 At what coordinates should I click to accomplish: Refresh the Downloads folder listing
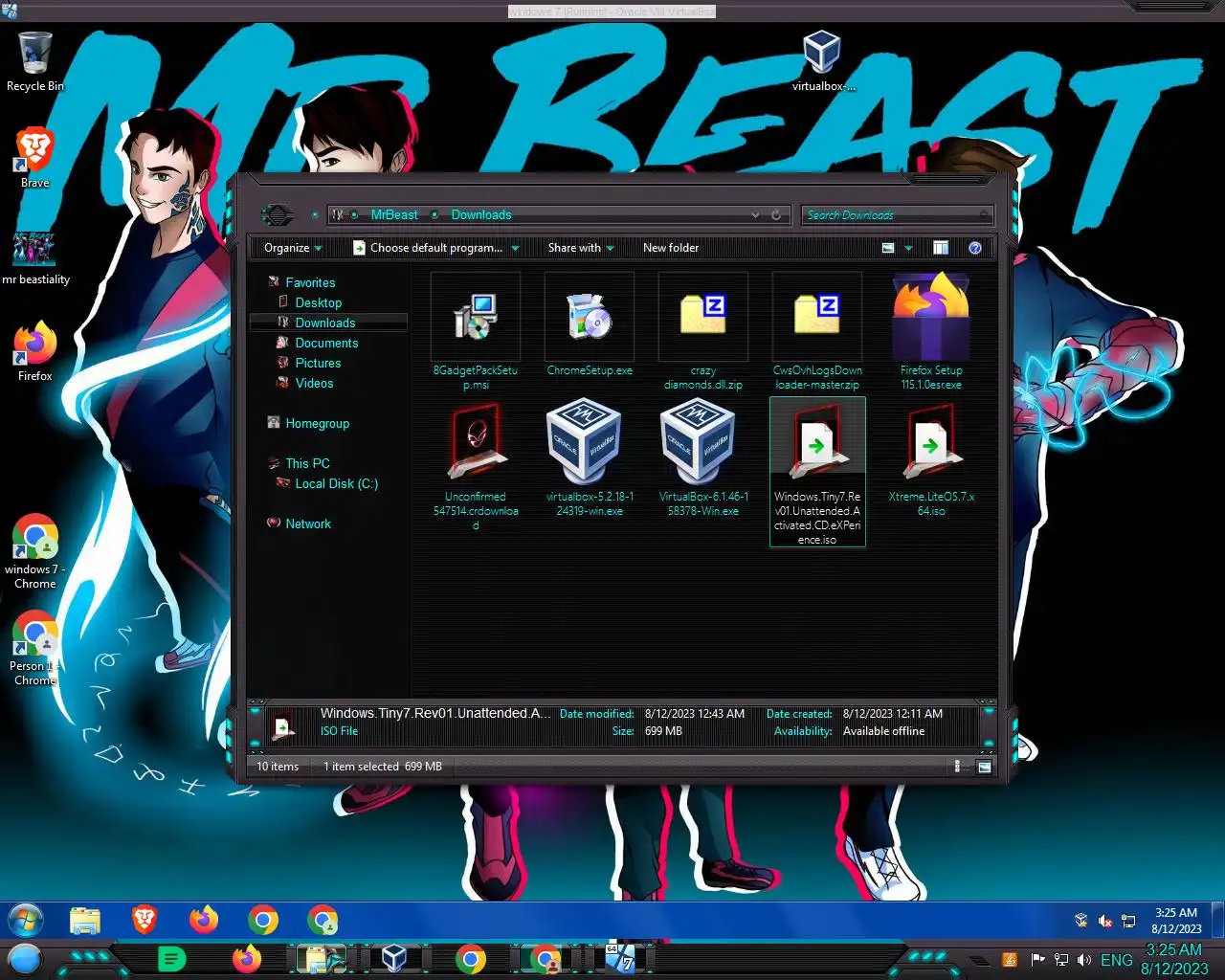pos(776,215)
